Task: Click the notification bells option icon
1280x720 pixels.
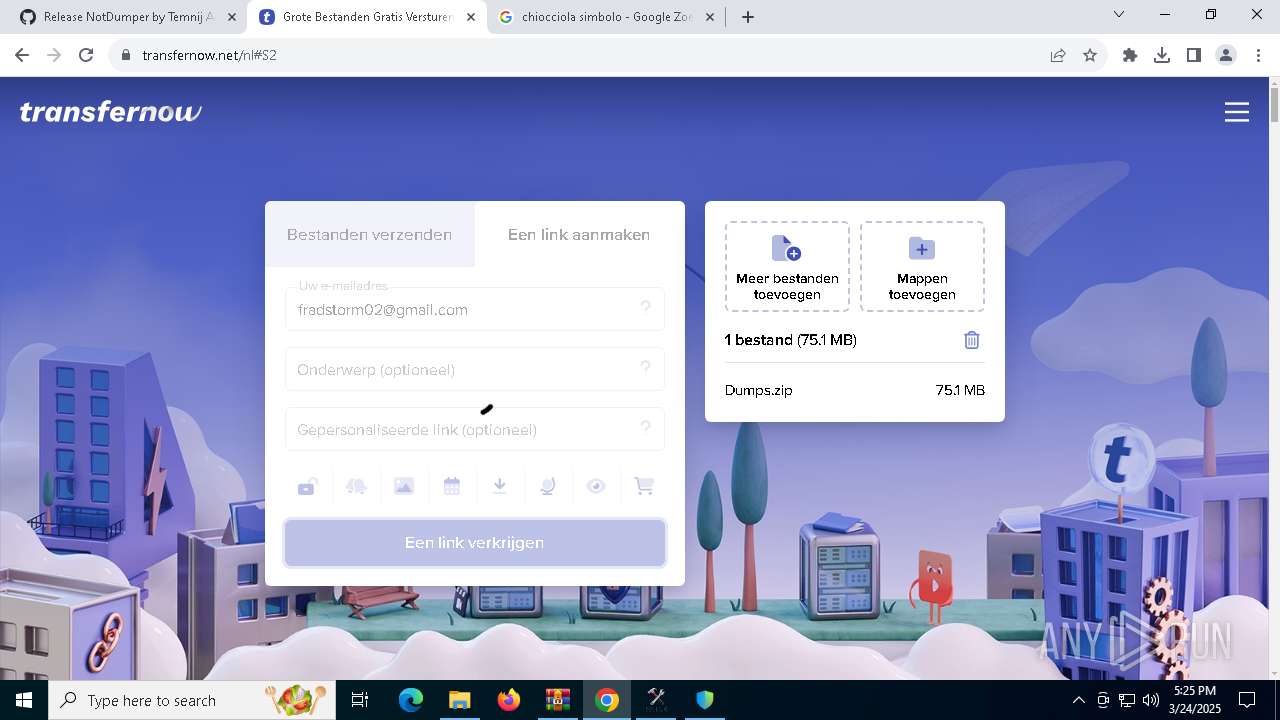Action: point(356,486)
